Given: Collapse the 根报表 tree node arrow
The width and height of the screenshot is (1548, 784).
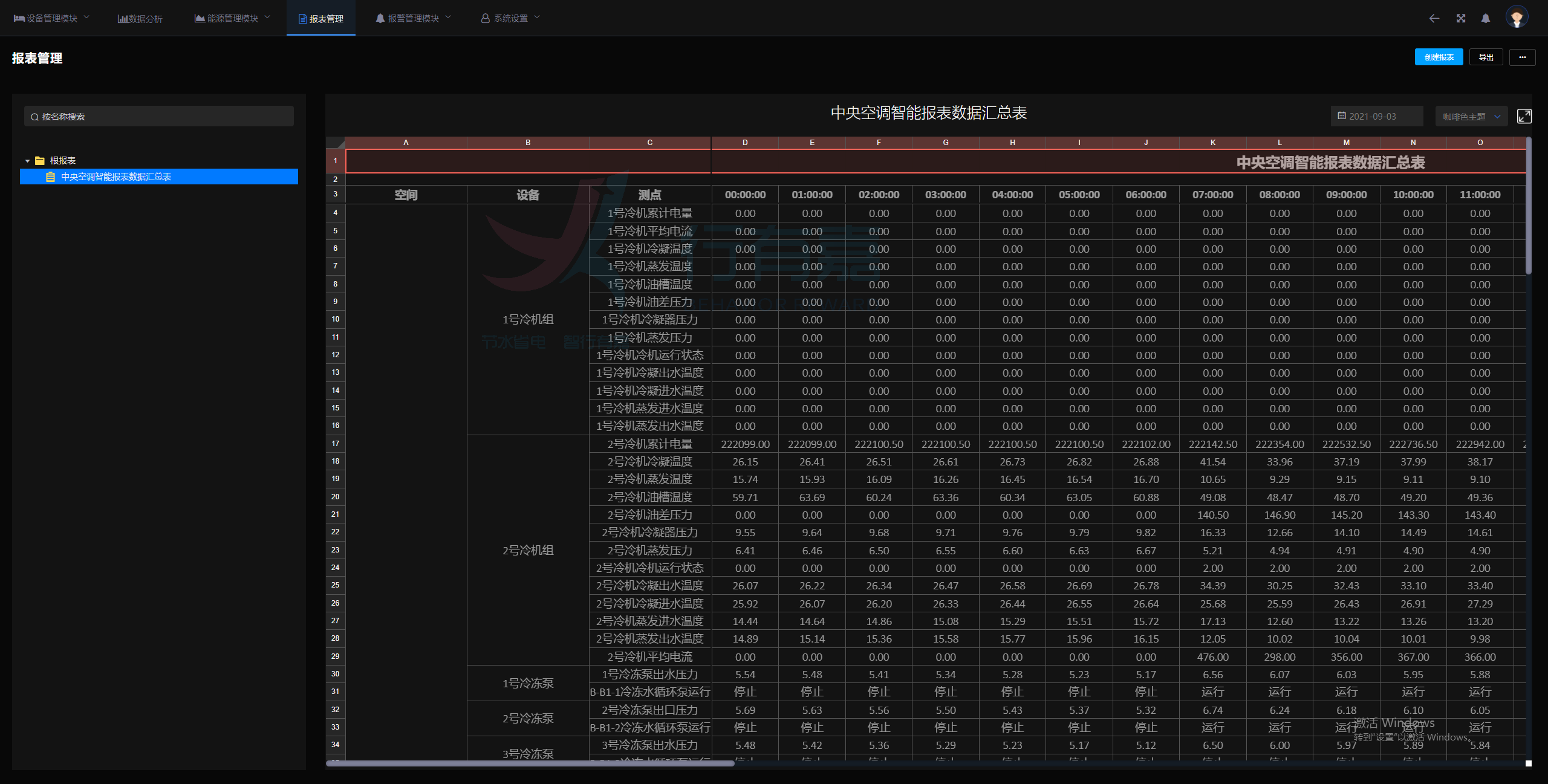Looking at the screenshot, I should tap(27, 161).
